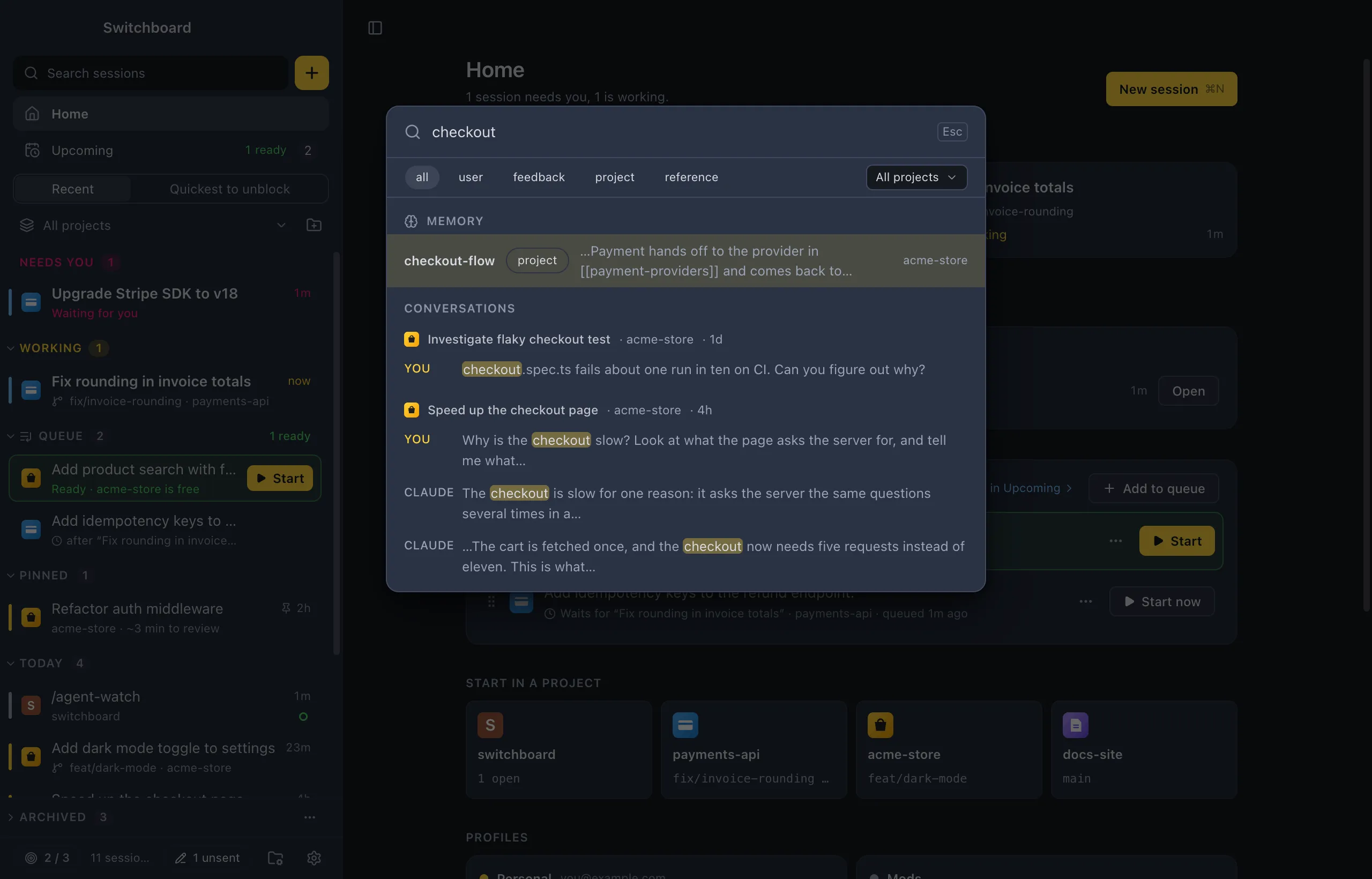Click the yellow Start button in main queue

click(x=1177, y=540)
